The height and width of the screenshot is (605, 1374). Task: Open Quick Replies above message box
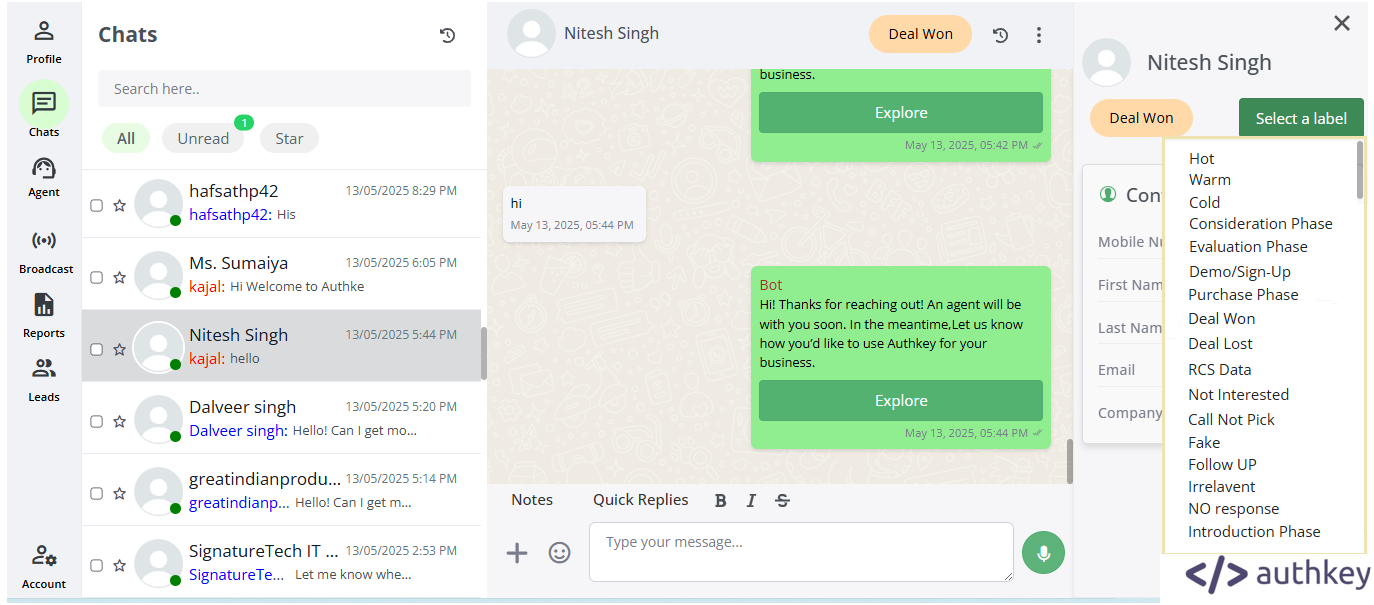point(641,500)
